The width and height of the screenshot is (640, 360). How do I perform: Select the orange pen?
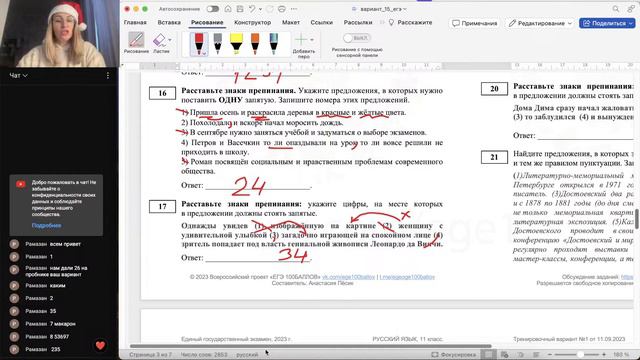255,44
